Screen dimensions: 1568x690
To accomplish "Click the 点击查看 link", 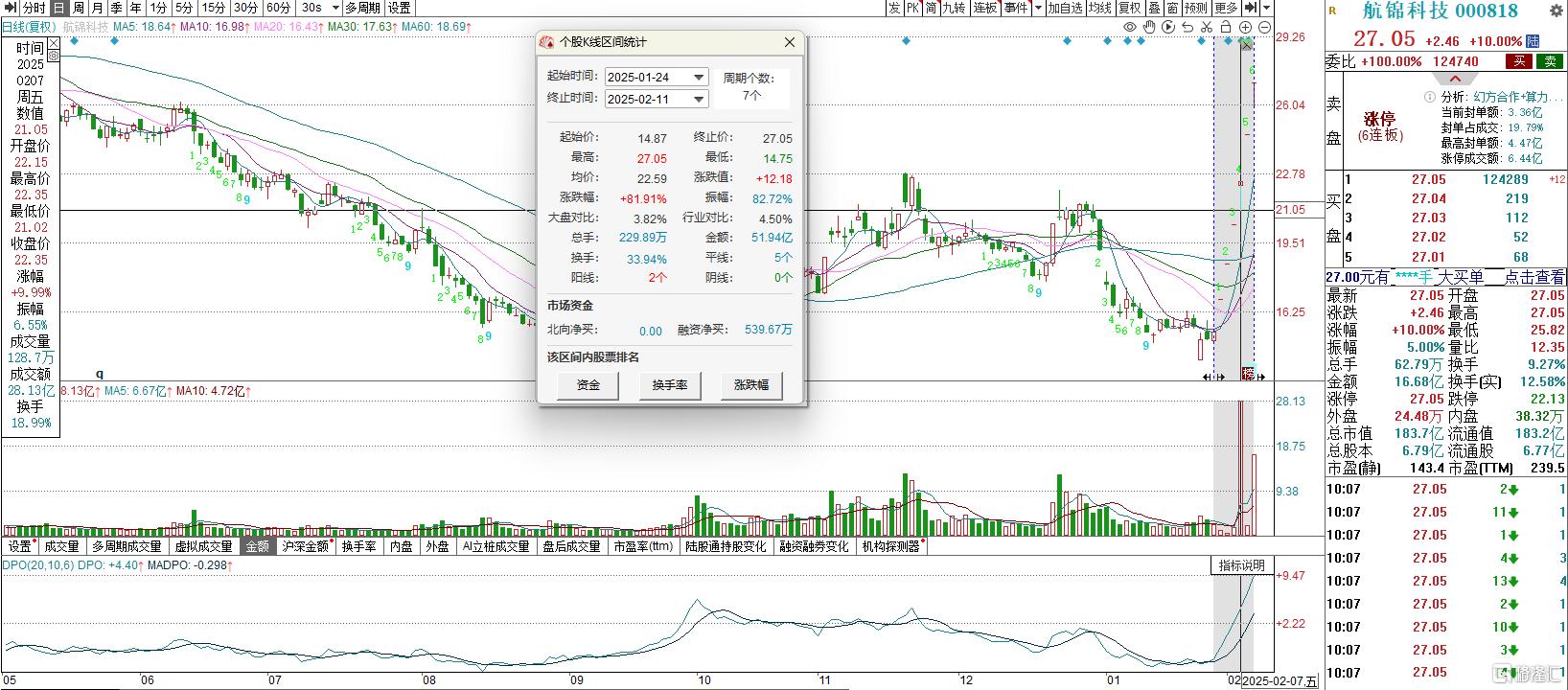I will point(1537,277).
